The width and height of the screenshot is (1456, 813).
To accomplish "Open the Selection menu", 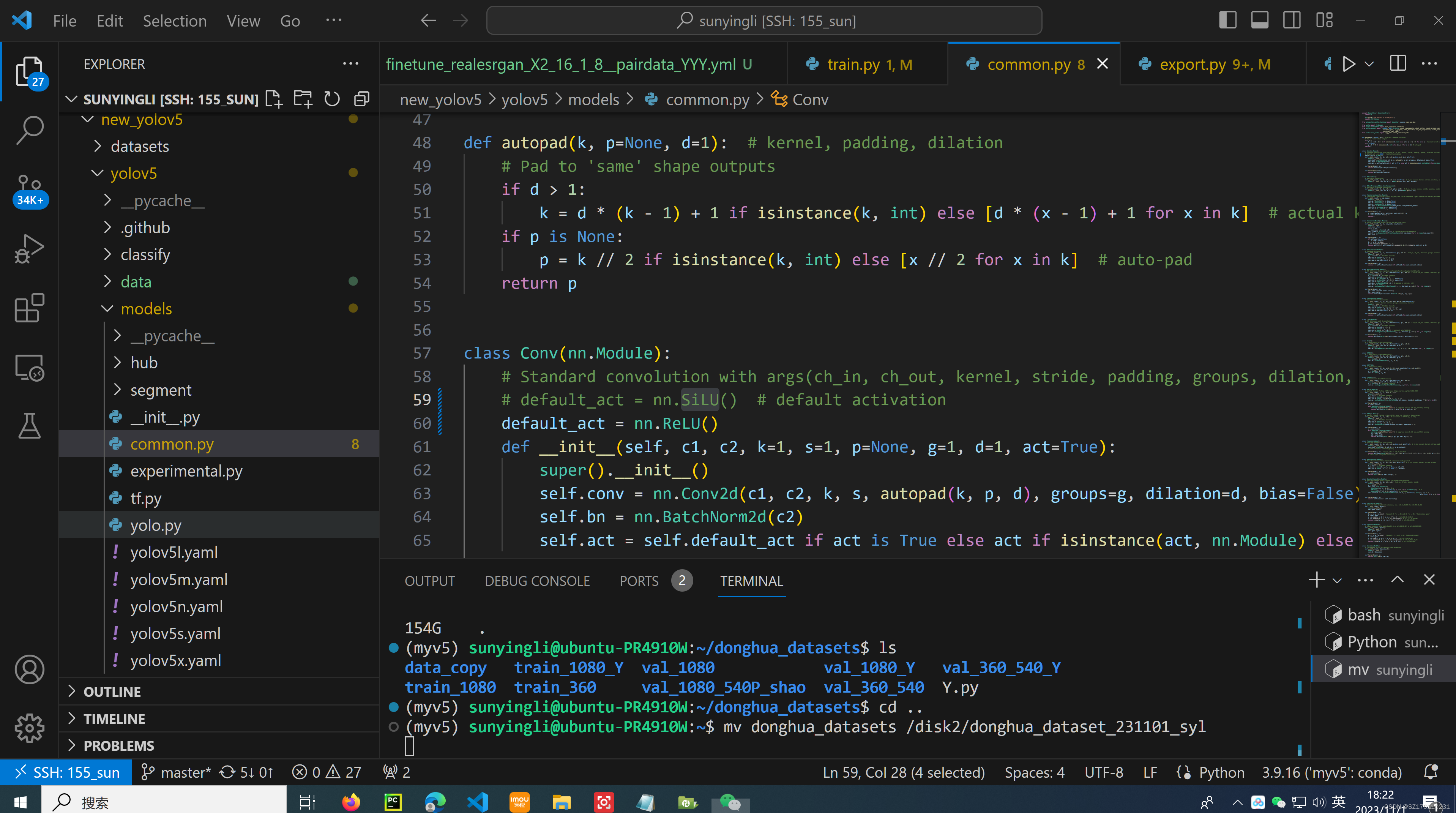I will pos(175,21).
